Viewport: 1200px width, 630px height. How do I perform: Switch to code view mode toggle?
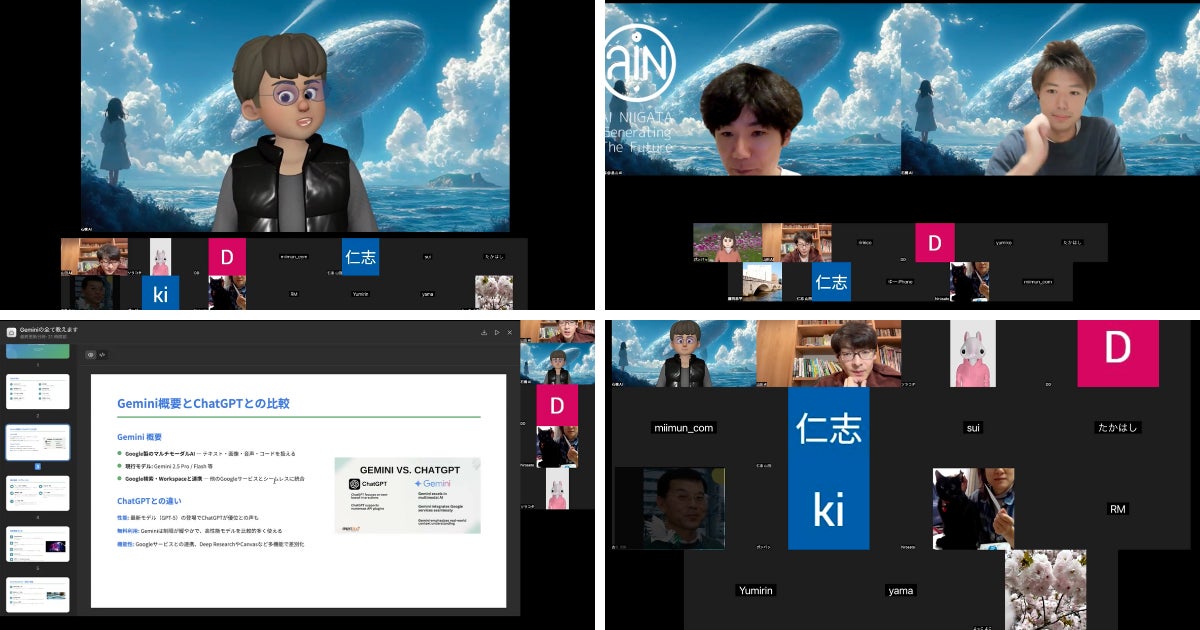(102, 355)
